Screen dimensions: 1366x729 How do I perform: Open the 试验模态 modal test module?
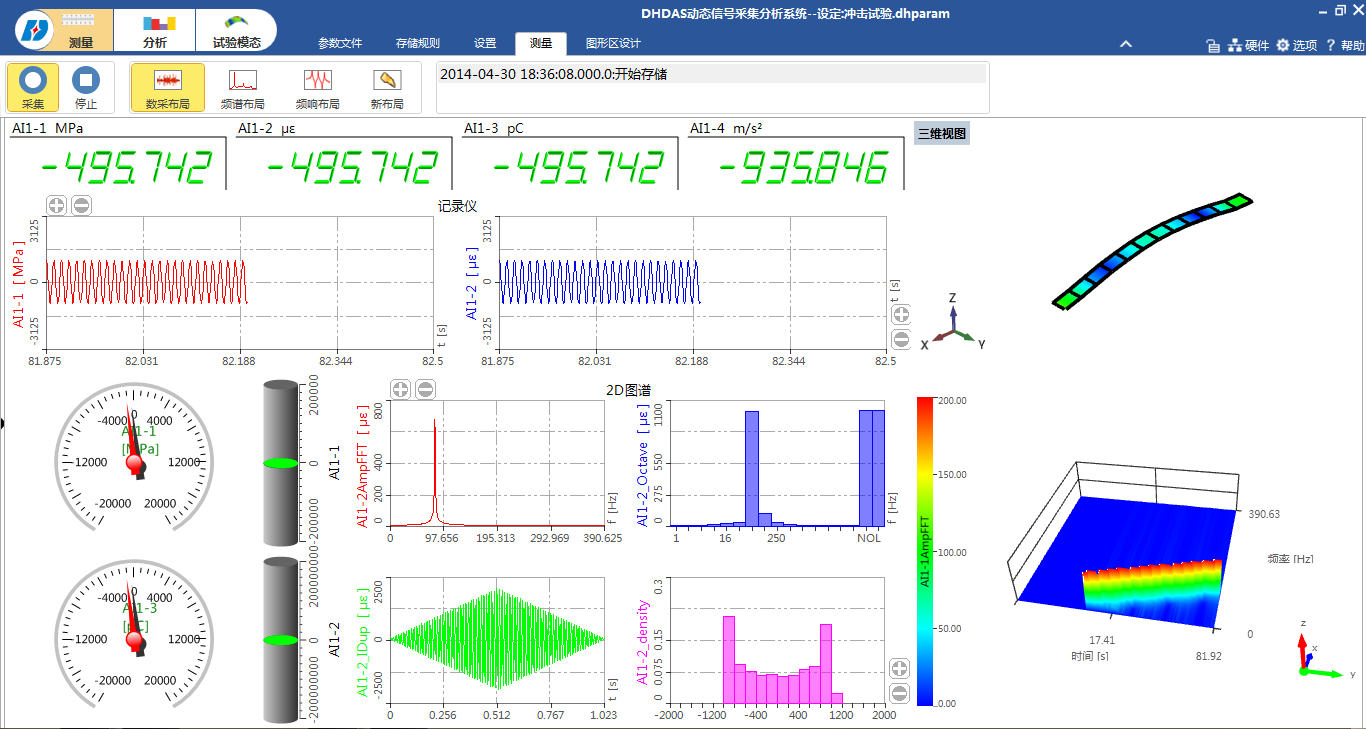236,31
